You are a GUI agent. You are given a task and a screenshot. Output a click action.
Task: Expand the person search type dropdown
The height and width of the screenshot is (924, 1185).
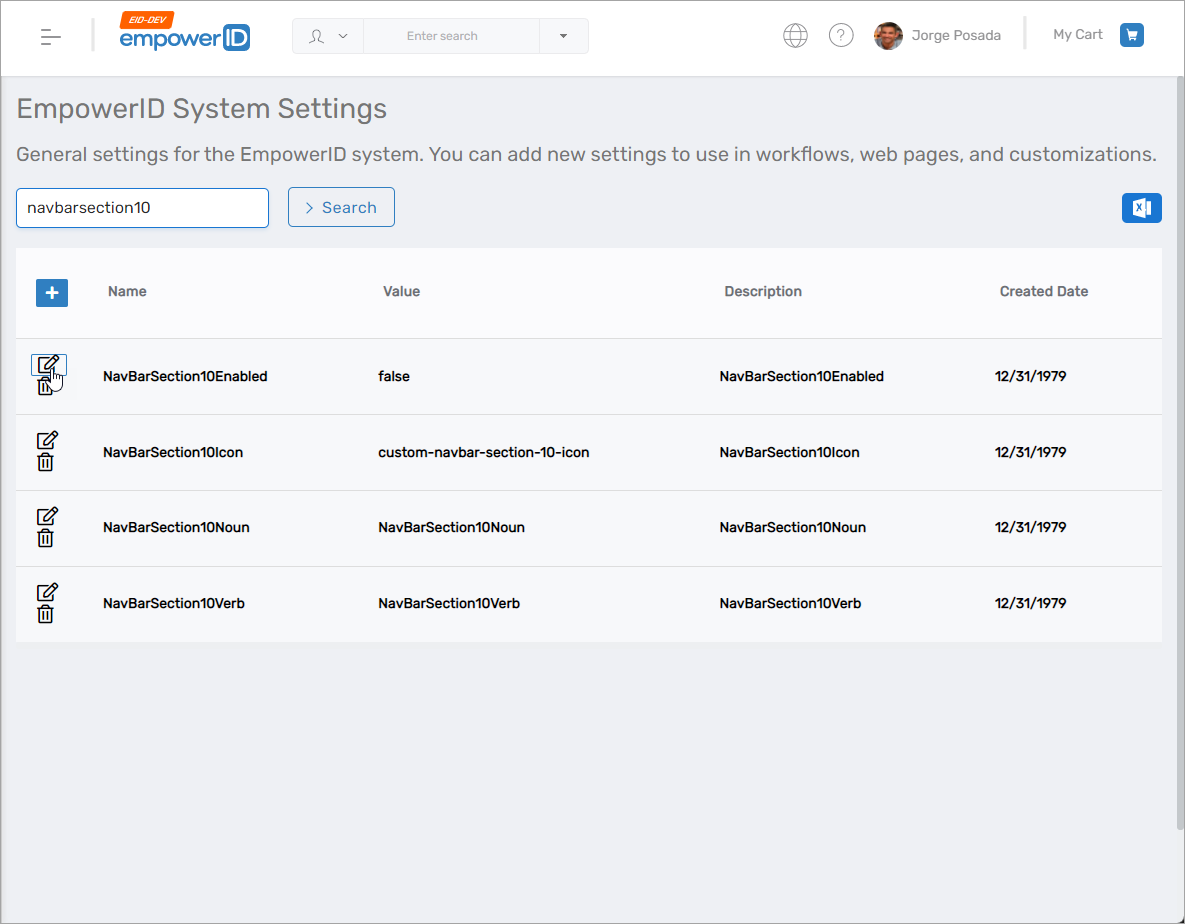[328, 36]
